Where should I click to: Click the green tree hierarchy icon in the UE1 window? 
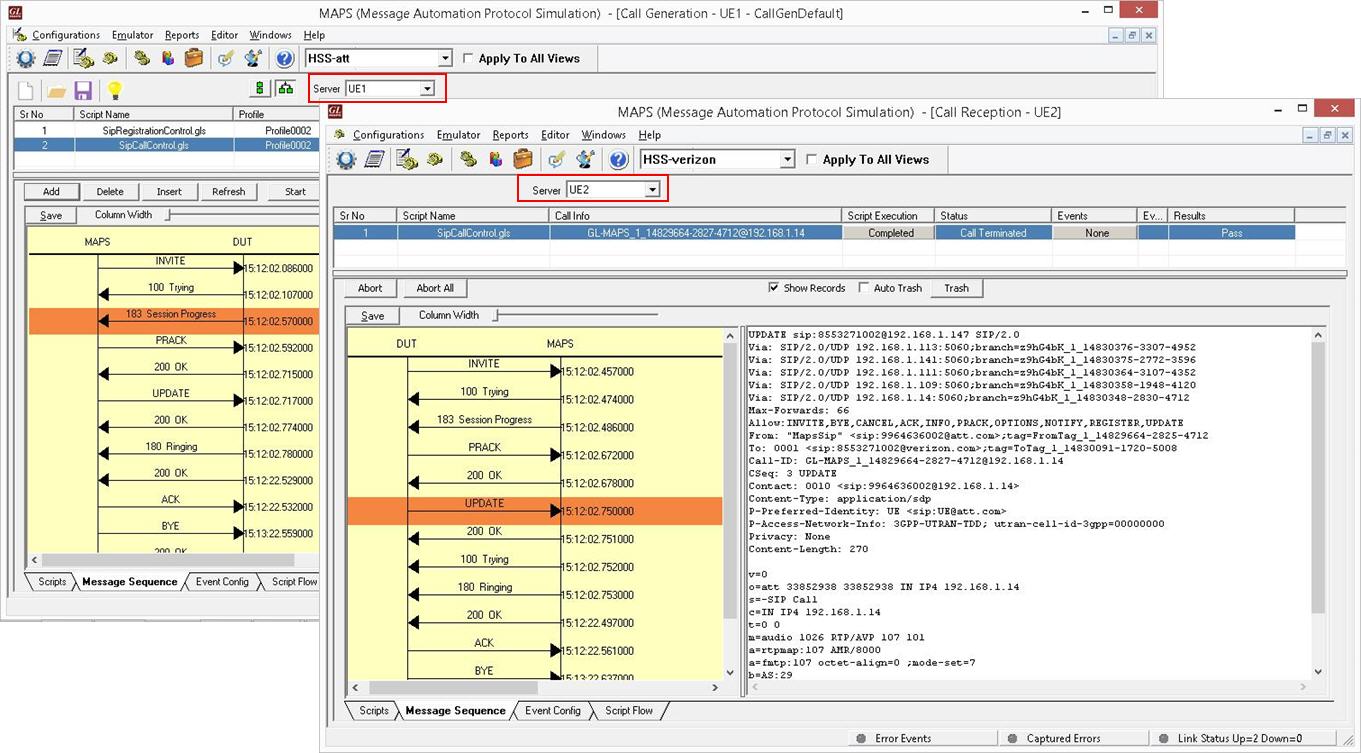pos(286,89)
